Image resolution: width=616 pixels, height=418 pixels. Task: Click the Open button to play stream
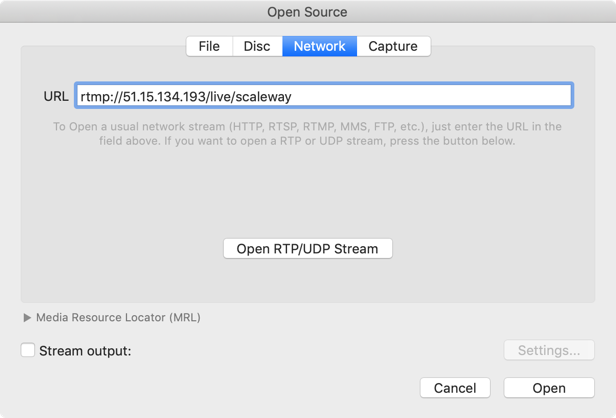coord(549,388)
